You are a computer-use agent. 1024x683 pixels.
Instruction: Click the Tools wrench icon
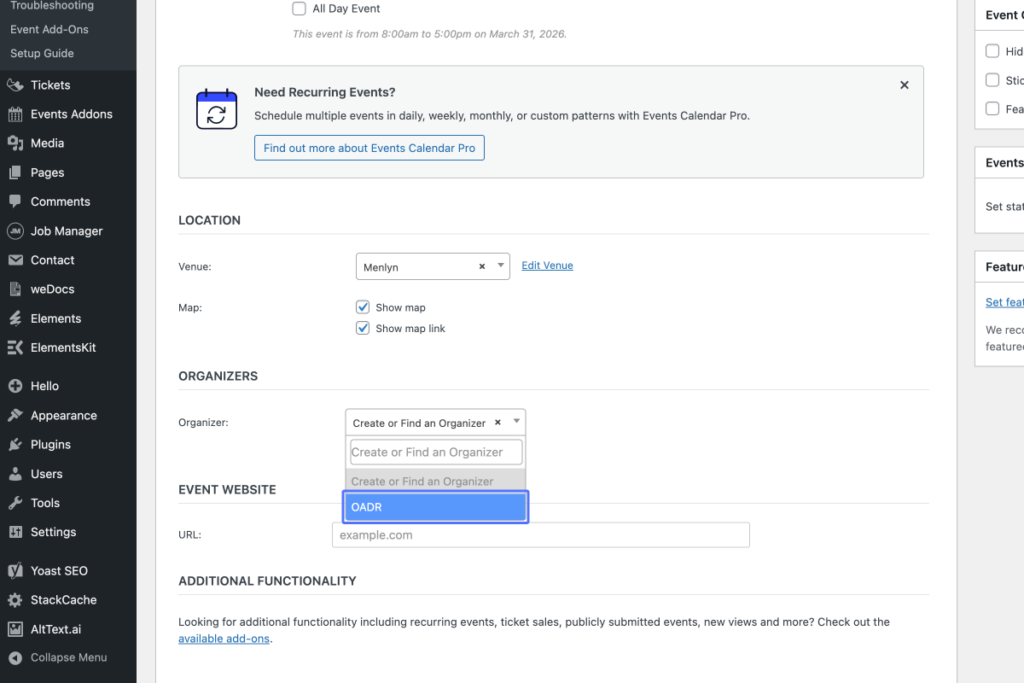click(15, 503)
